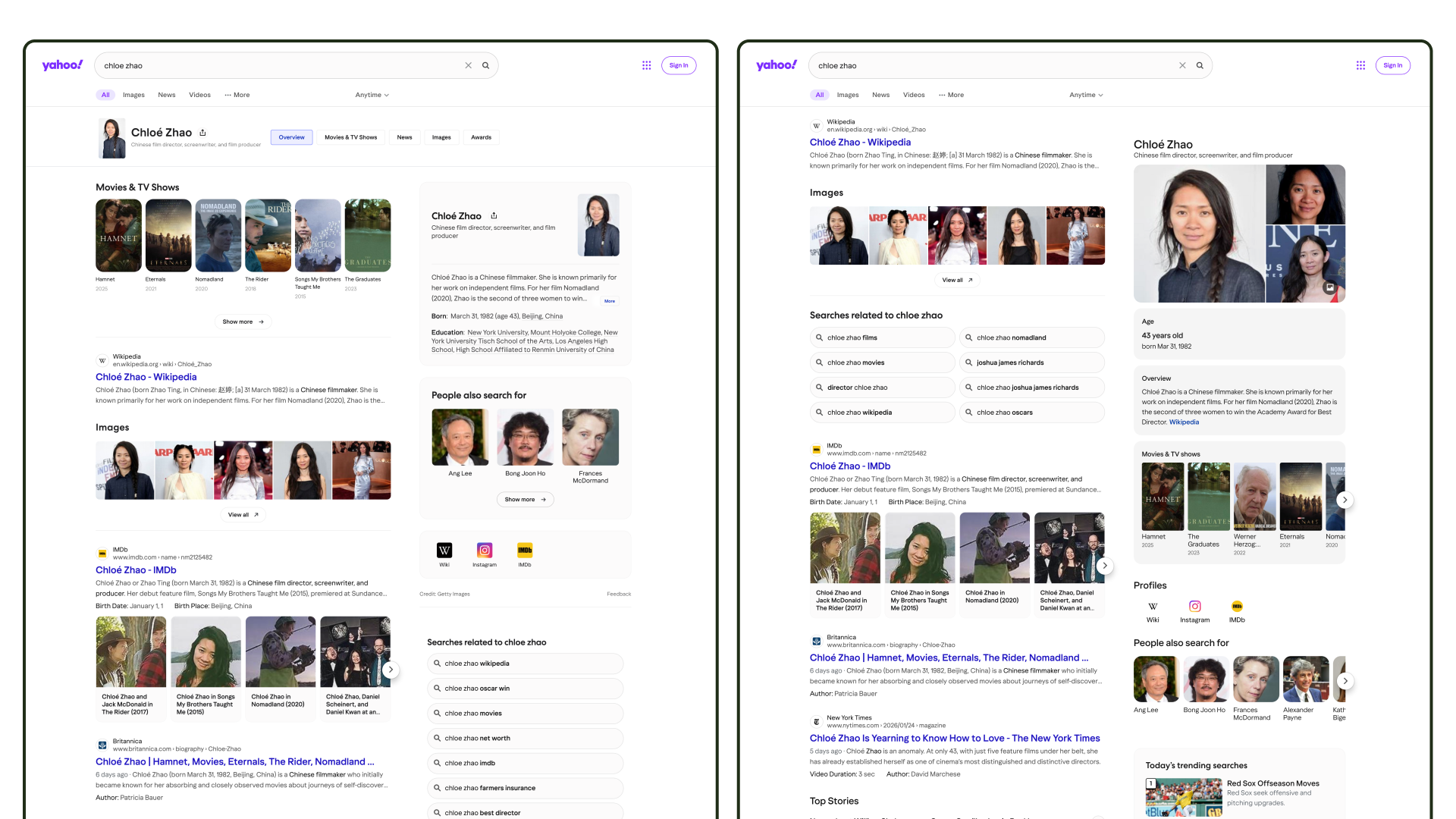Open the New York Times article link

click(x=954, y=739)
